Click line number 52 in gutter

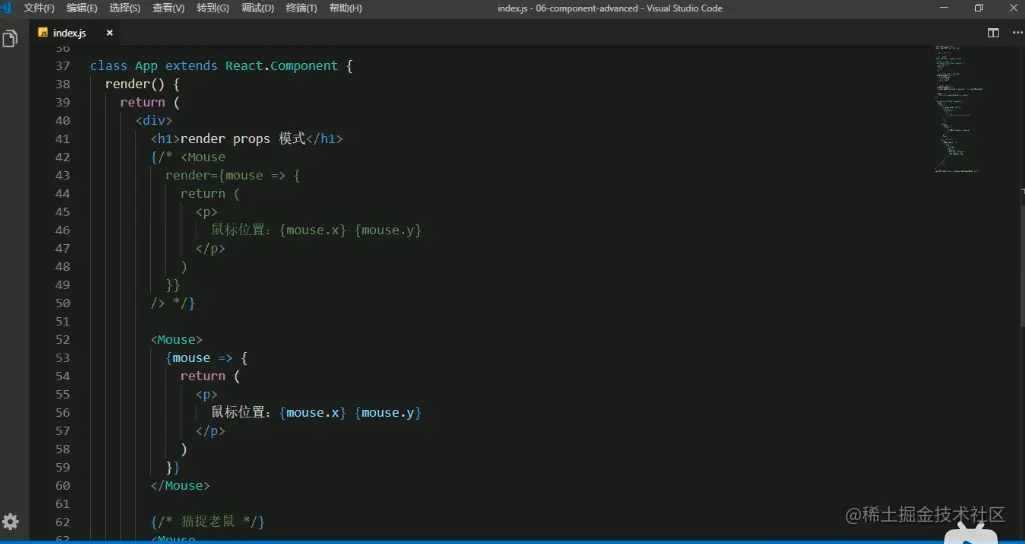coord(63,339)
